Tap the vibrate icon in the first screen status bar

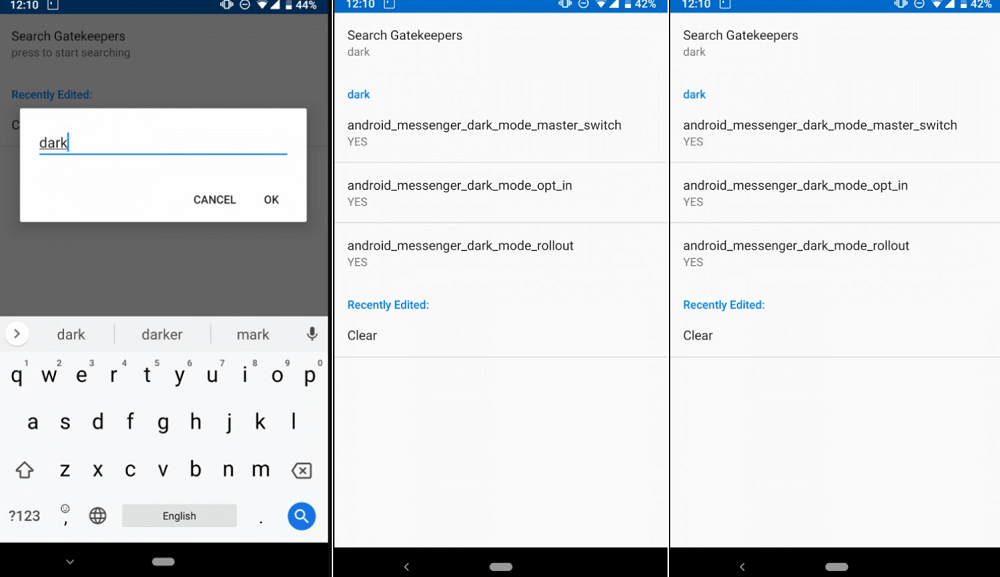pos(226,5)
